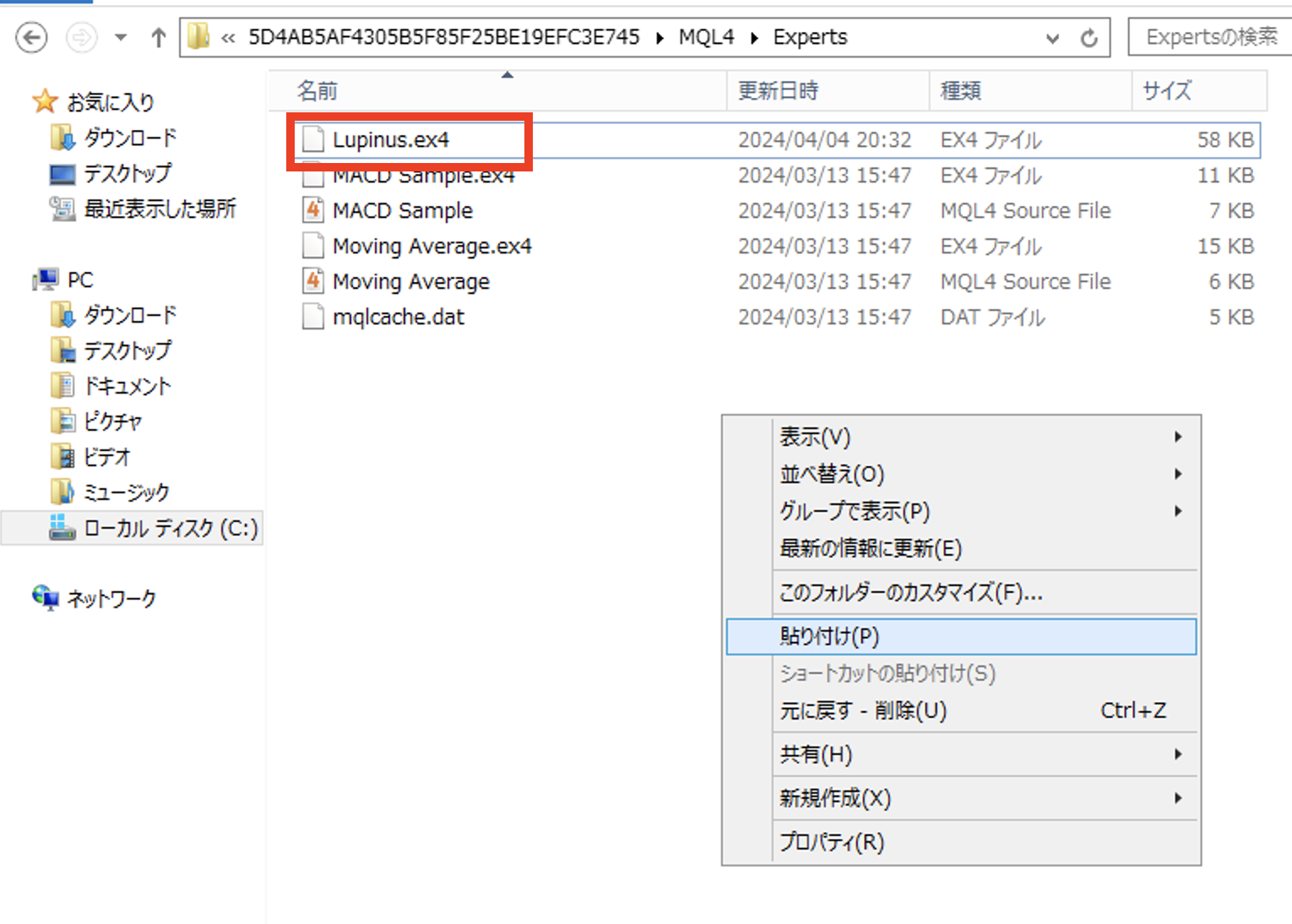The height and width of the screenshot is (924, 1292).
Task: Click the Up one level arrow
Action: pos(158,38)
